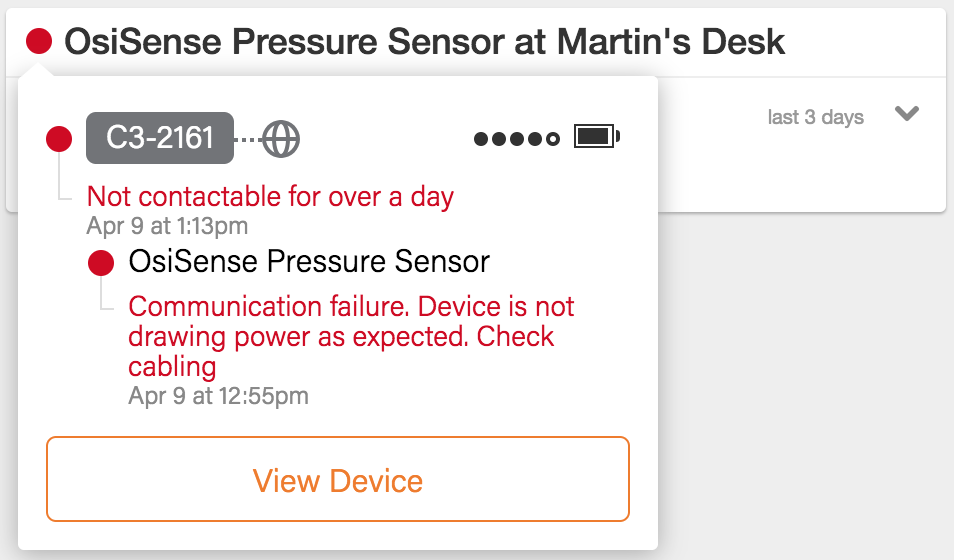Click the "Apr 9 at 12:55pm" timestamp
The width and height of the screenshot is (954, 560).
218,396
